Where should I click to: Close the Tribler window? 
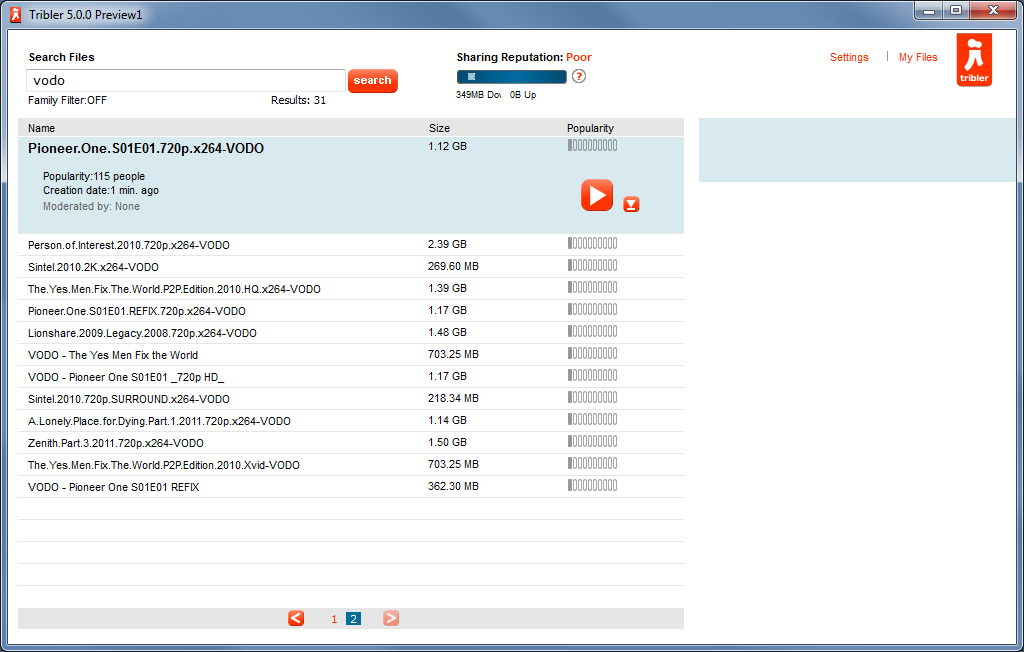993,11
